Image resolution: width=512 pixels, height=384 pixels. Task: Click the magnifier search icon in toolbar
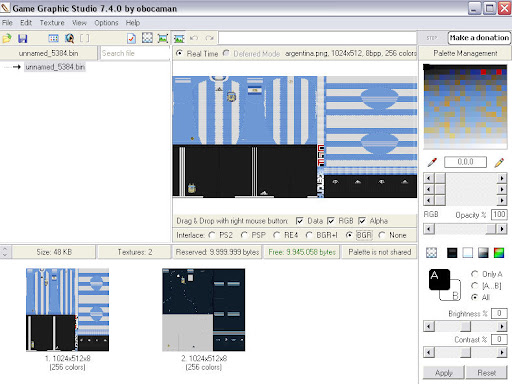point(69,38)
